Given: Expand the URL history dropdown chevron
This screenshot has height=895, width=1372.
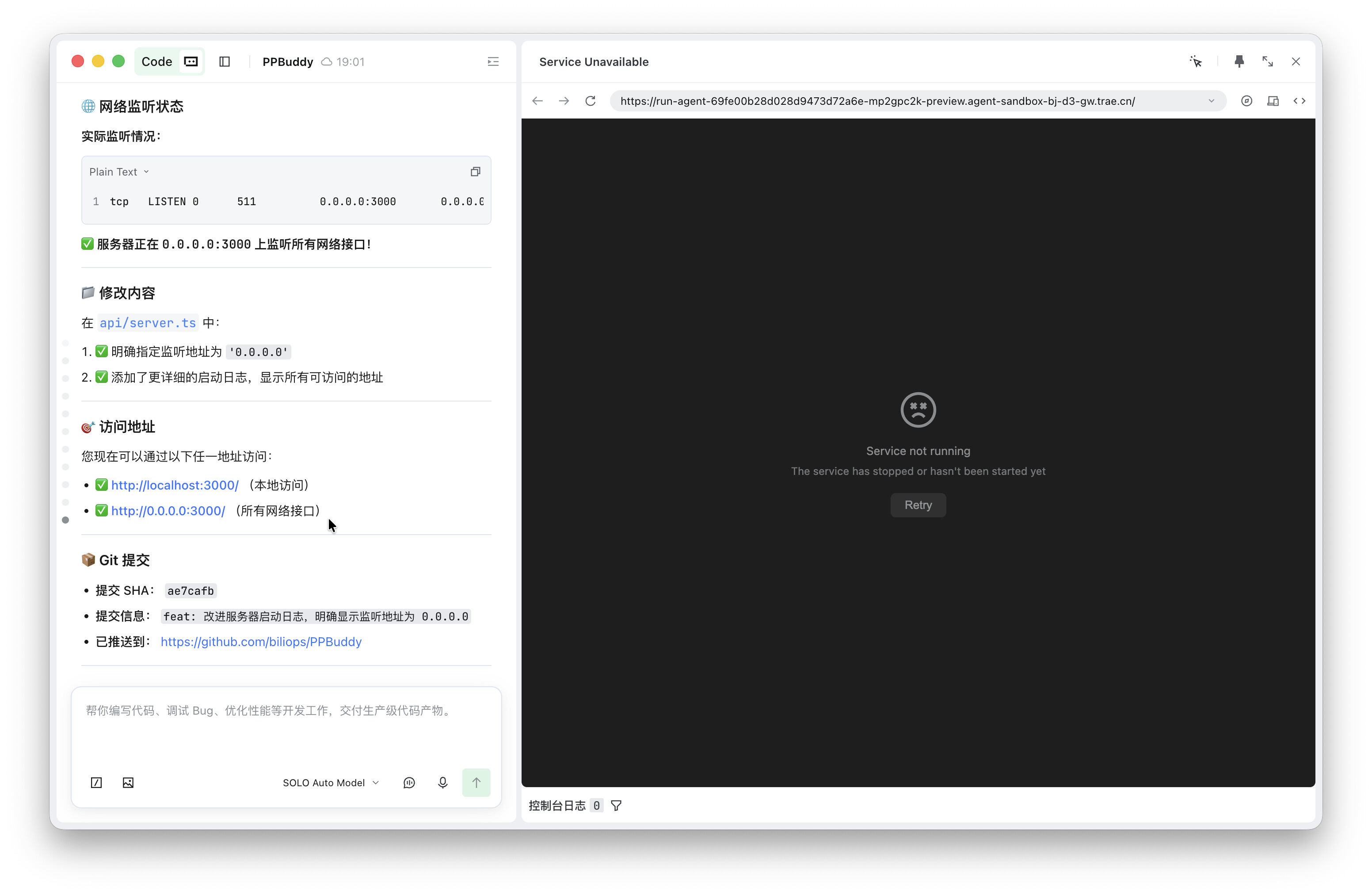Looking at the screenshot, I should point(1211,101).
